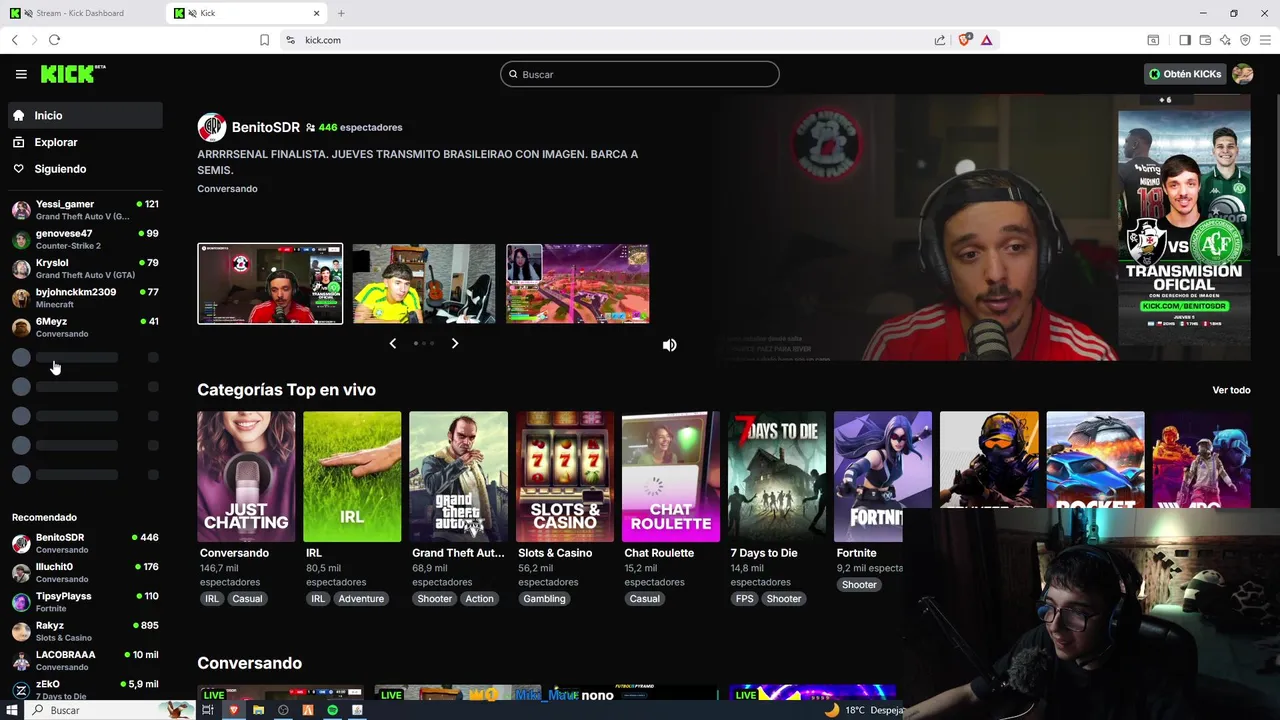Open the user profile avatar menu
This screenshot has height=720, width=1280.
[x=1243, y=74]
